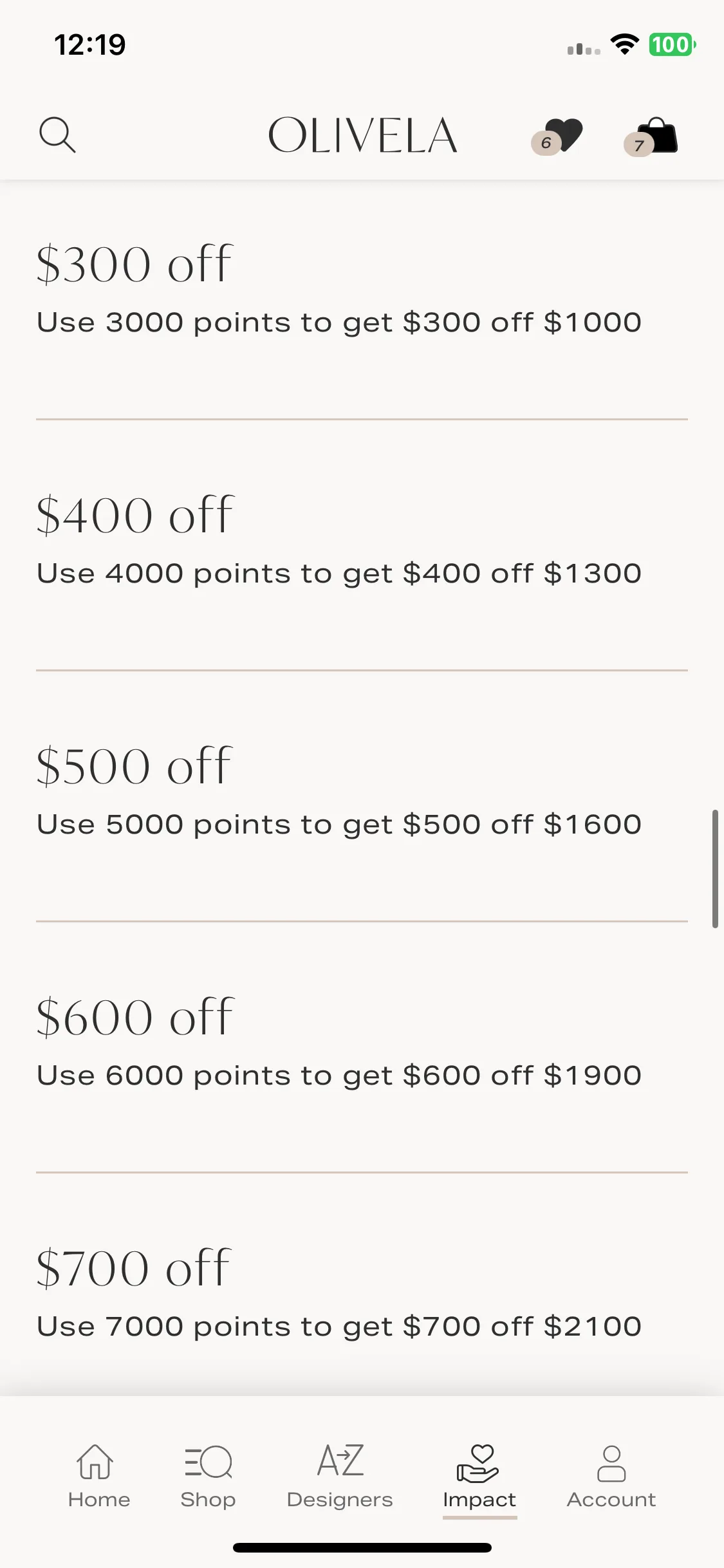Click the vertical scrollbar indicator
This screenshot has height=1568, width=724.
[x=714, y=869]
